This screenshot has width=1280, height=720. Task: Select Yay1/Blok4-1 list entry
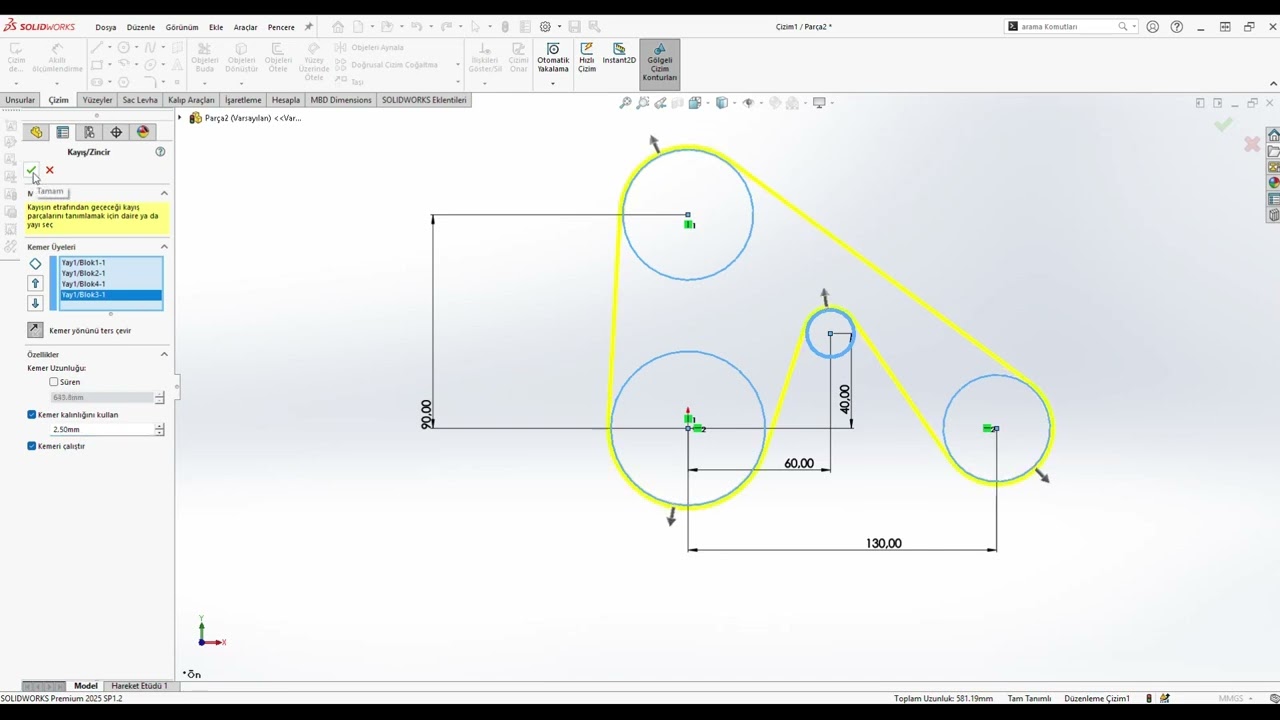111,284
